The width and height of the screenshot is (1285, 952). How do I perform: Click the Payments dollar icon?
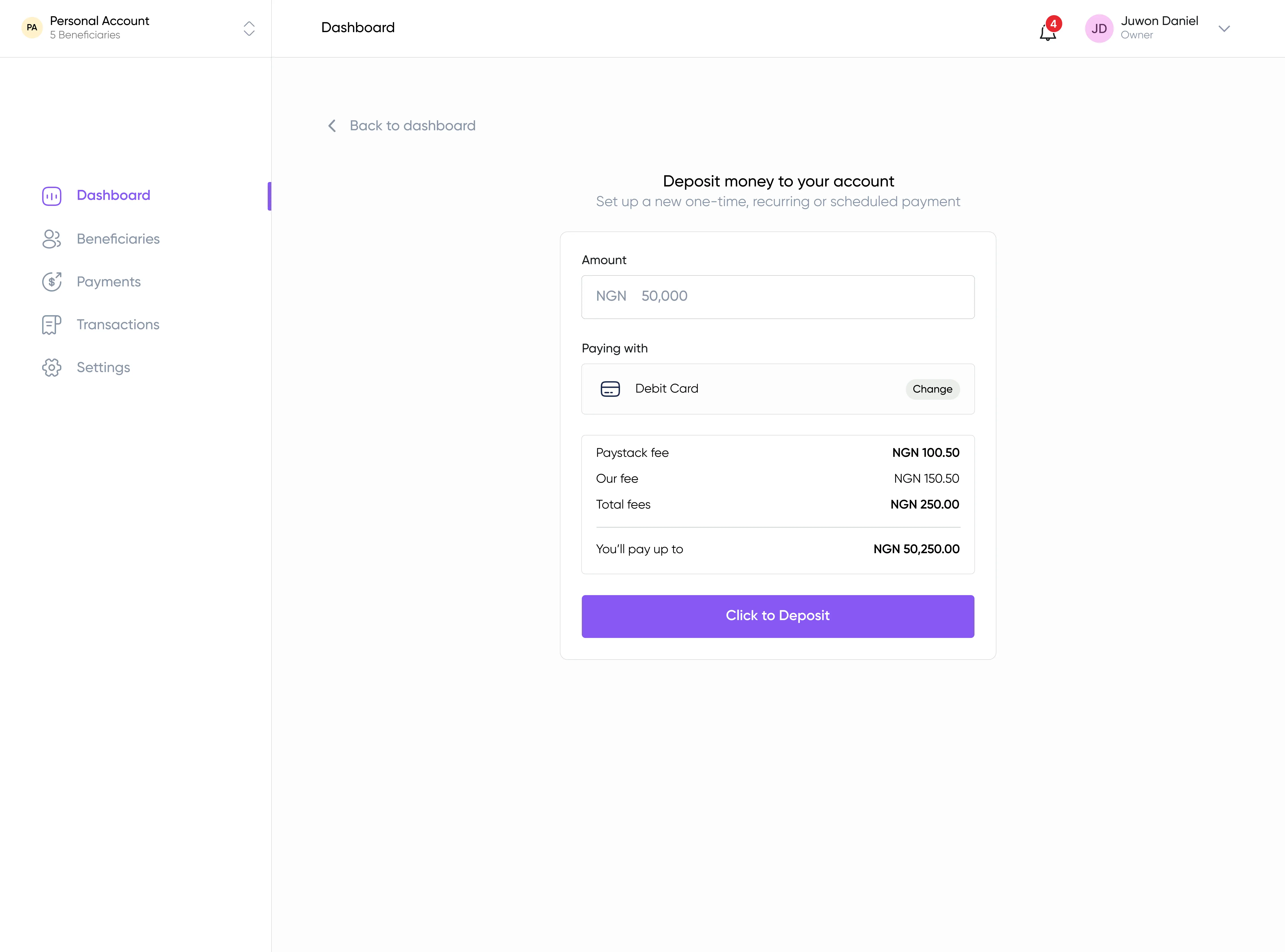coord(52,282)
